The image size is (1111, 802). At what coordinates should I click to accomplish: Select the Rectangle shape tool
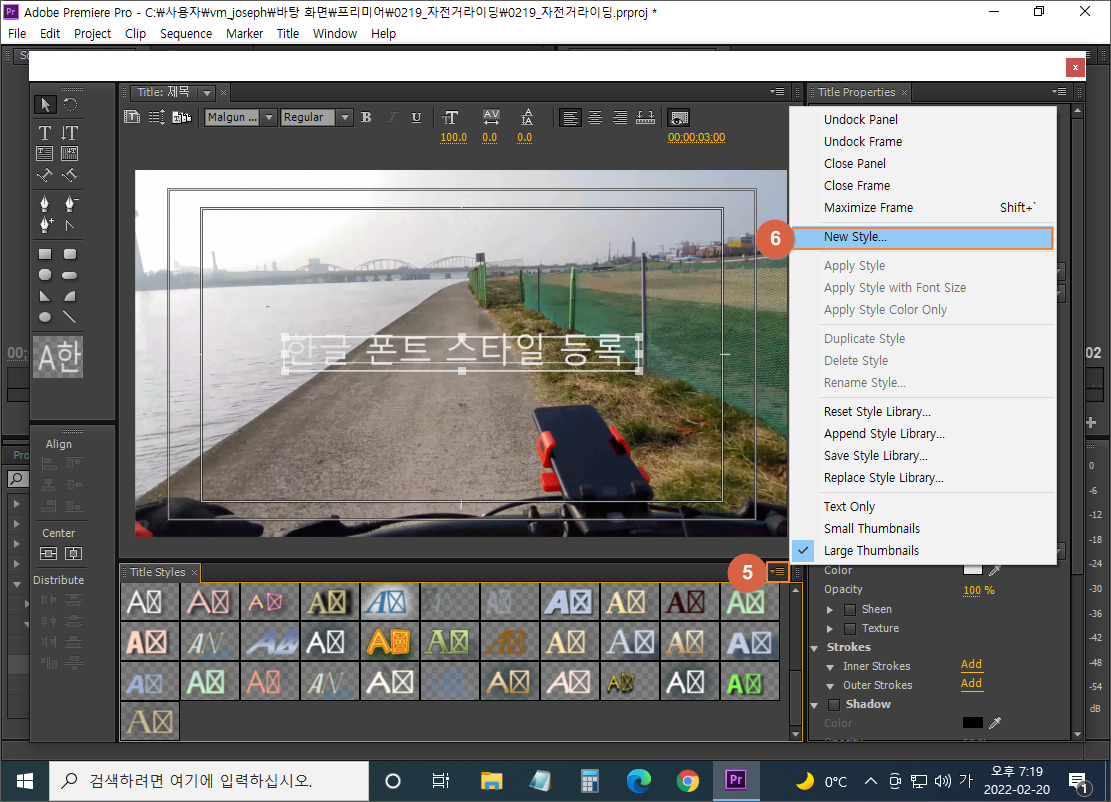click(45, 254)
